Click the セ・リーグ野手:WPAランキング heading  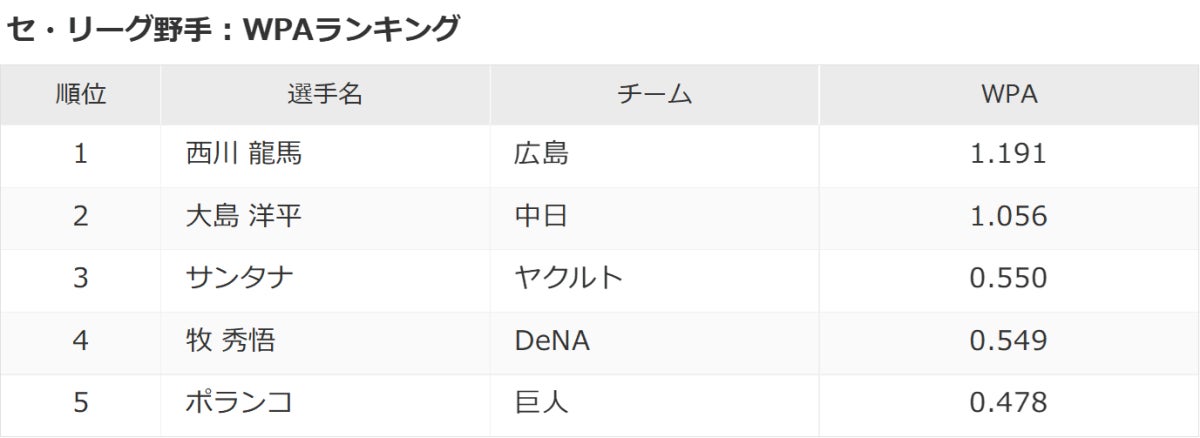click(x=232, y=29)
